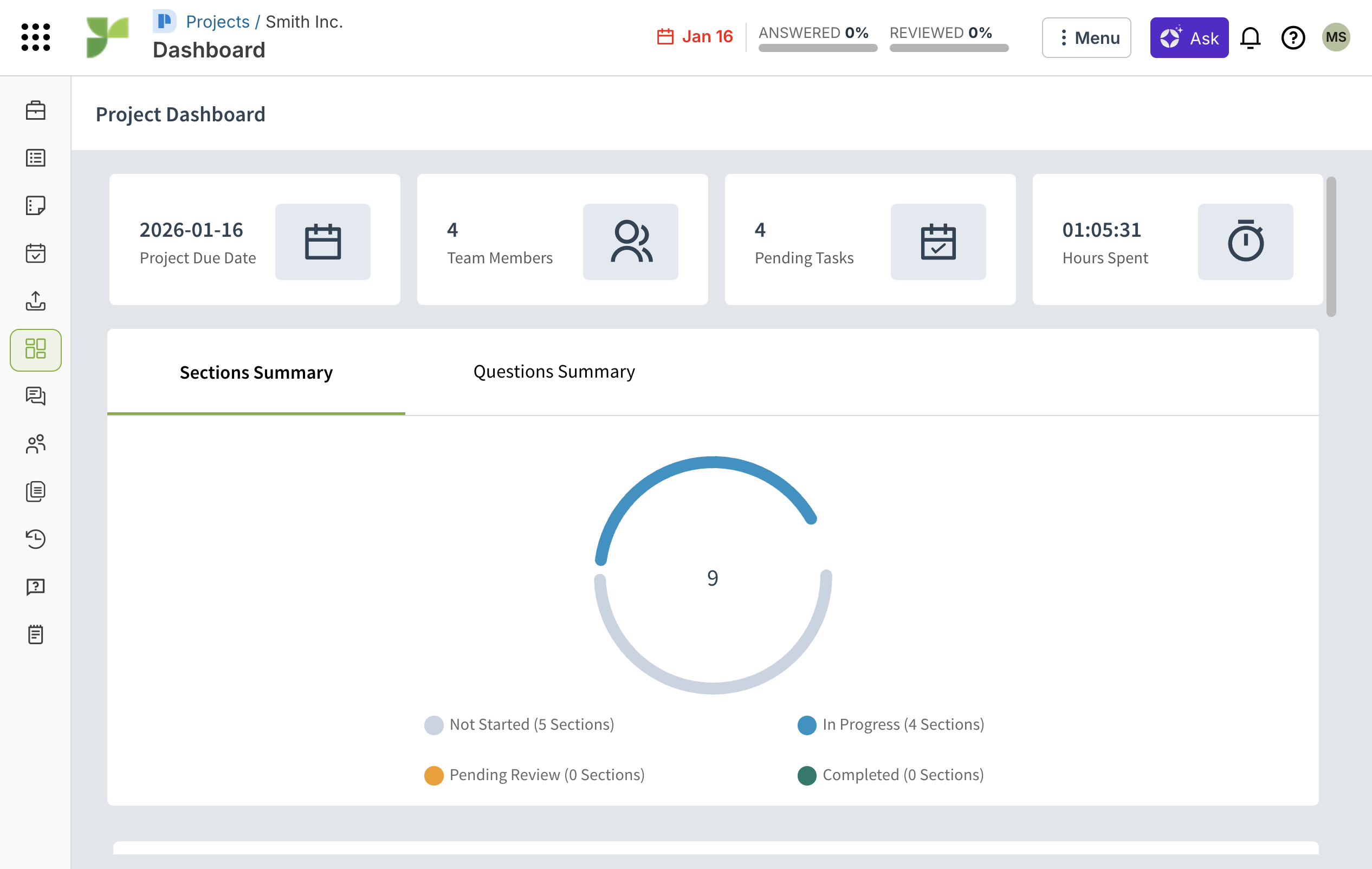Open the comments chat sidebar icon
The height and width of the screenshot is (869, 1372).
35,396
